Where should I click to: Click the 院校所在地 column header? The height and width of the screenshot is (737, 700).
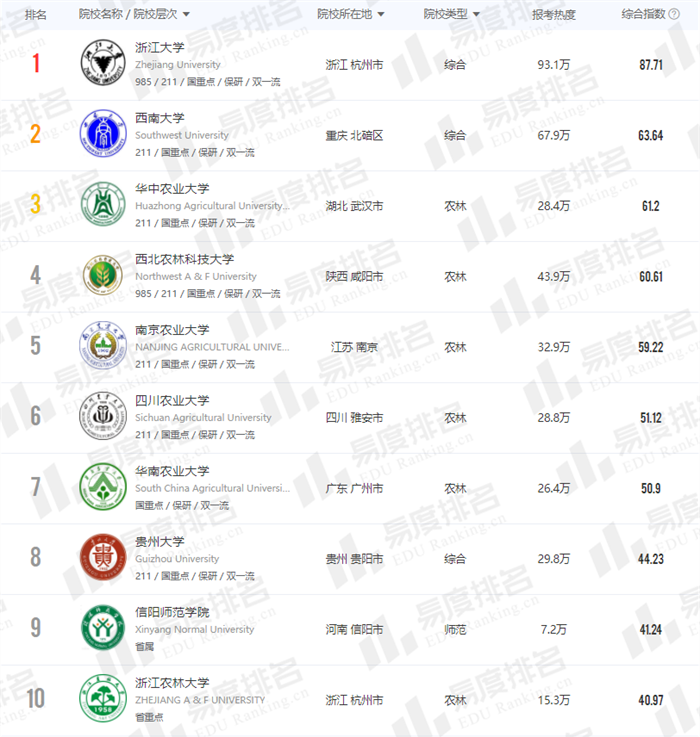[344, 14]
